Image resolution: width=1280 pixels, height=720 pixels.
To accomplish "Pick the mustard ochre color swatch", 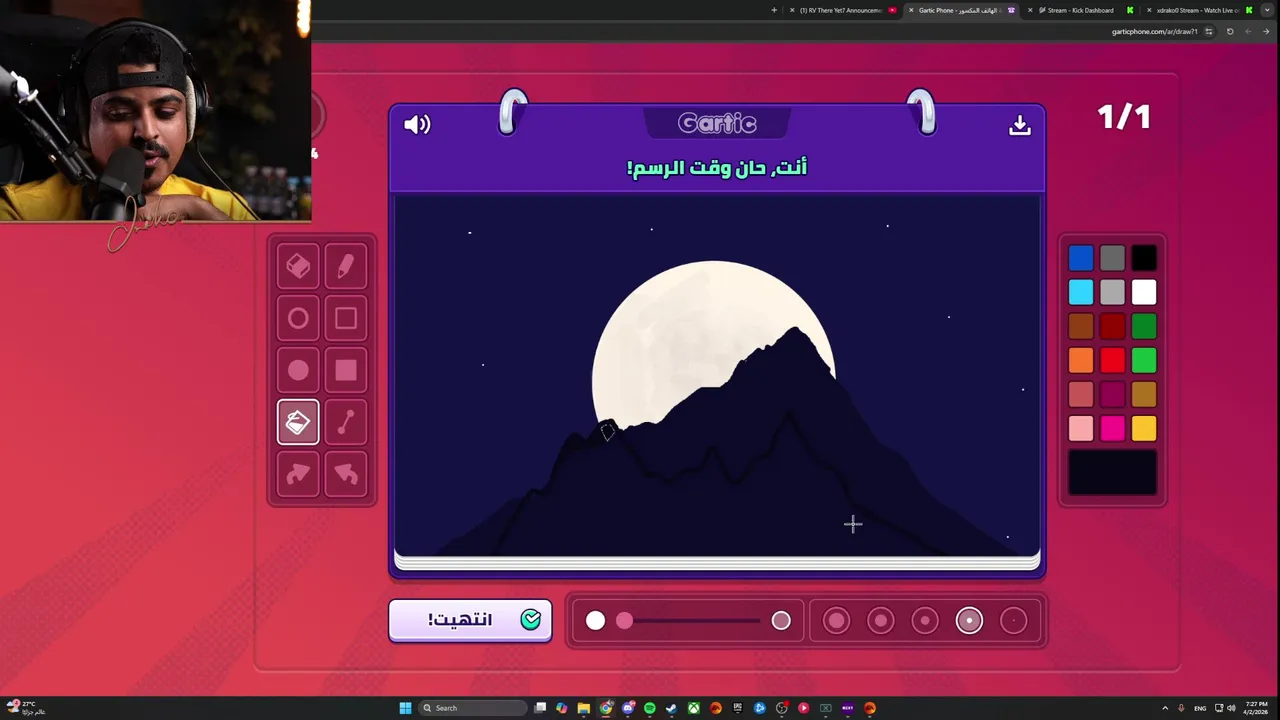I will click(x=1144, y=394).
